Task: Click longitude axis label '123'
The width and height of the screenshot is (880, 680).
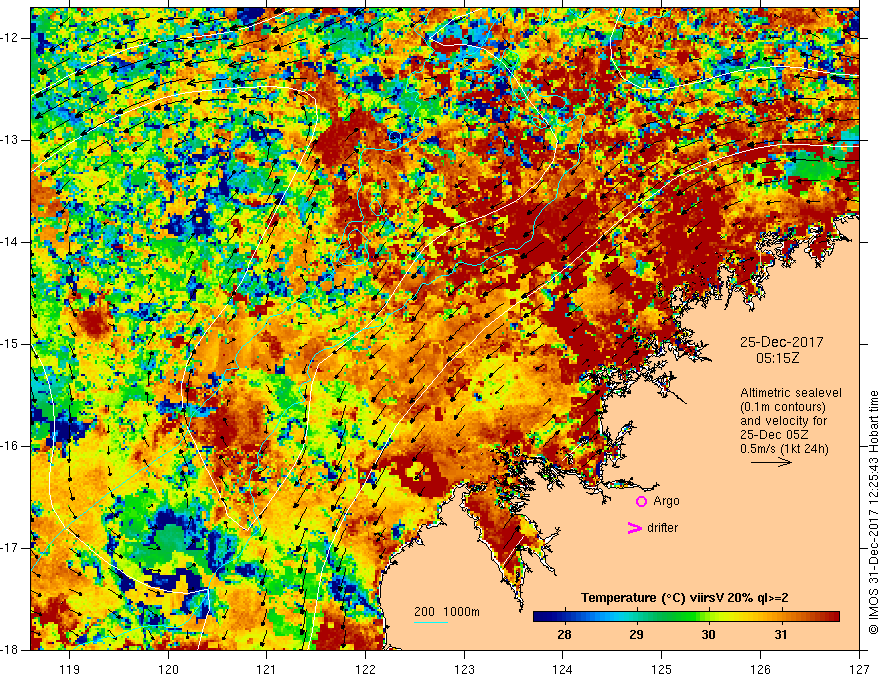Action: [464, 669]
